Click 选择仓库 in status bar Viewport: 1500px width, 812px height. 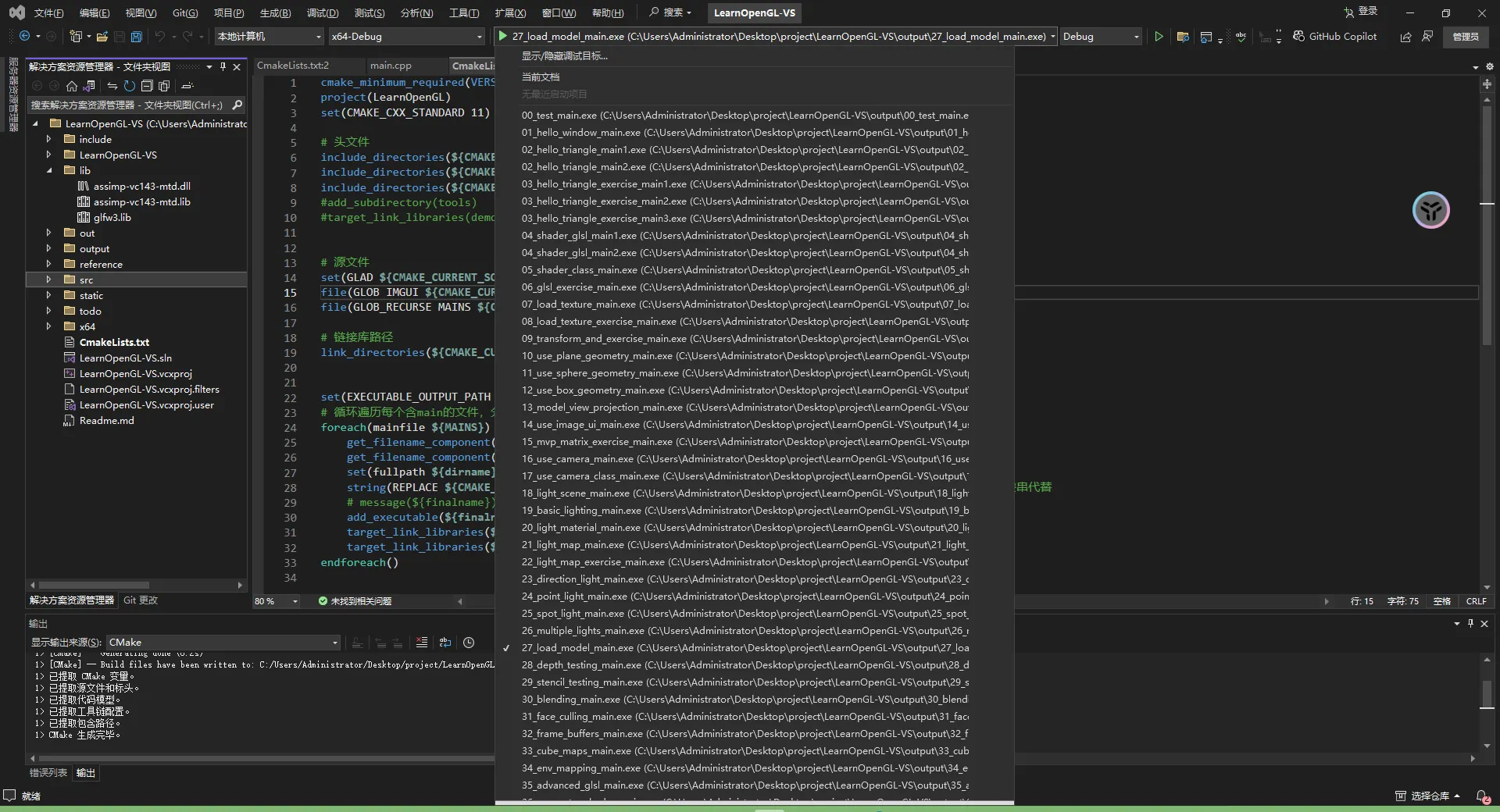point(1428,796)
